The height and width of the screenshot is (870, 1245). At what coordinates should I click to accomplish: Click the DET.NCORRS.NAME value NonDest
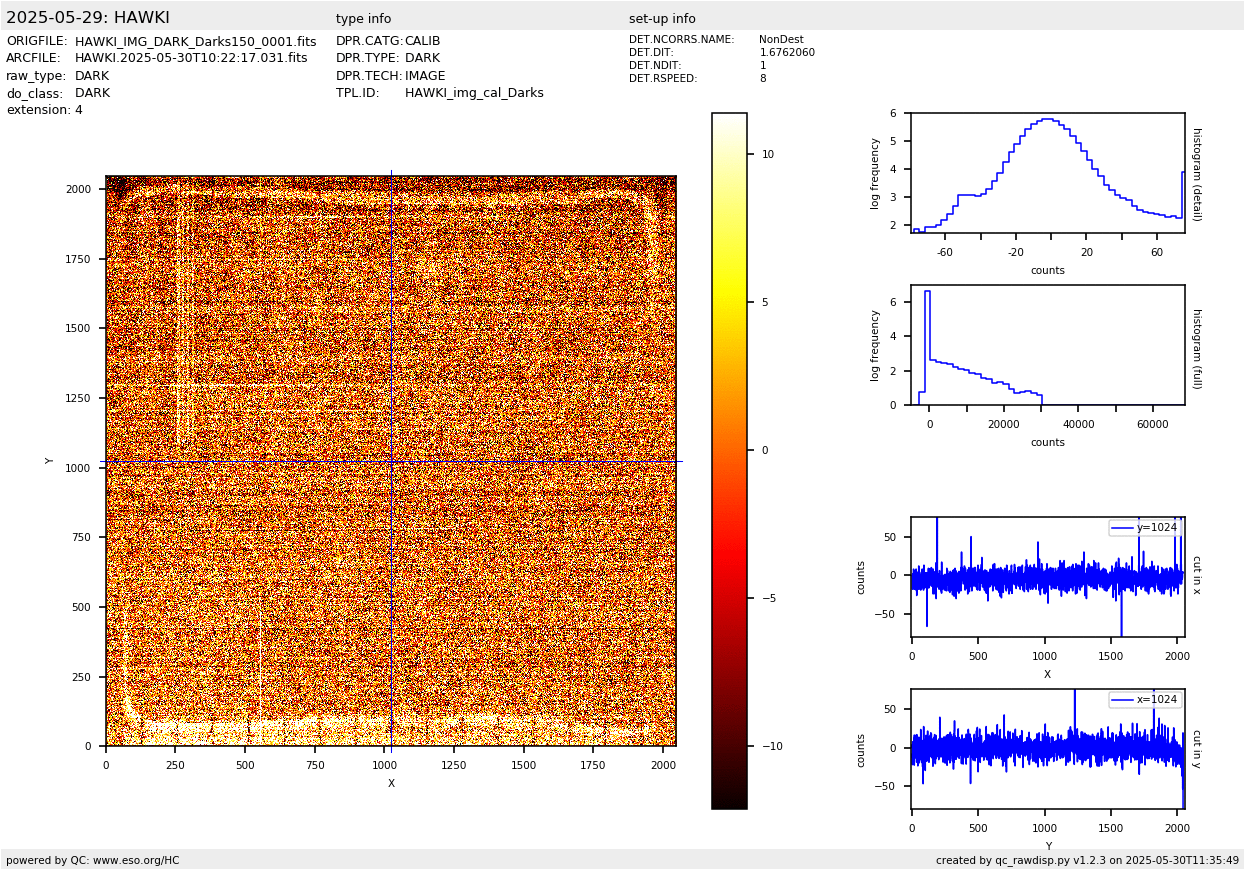(x=781, y=40)
